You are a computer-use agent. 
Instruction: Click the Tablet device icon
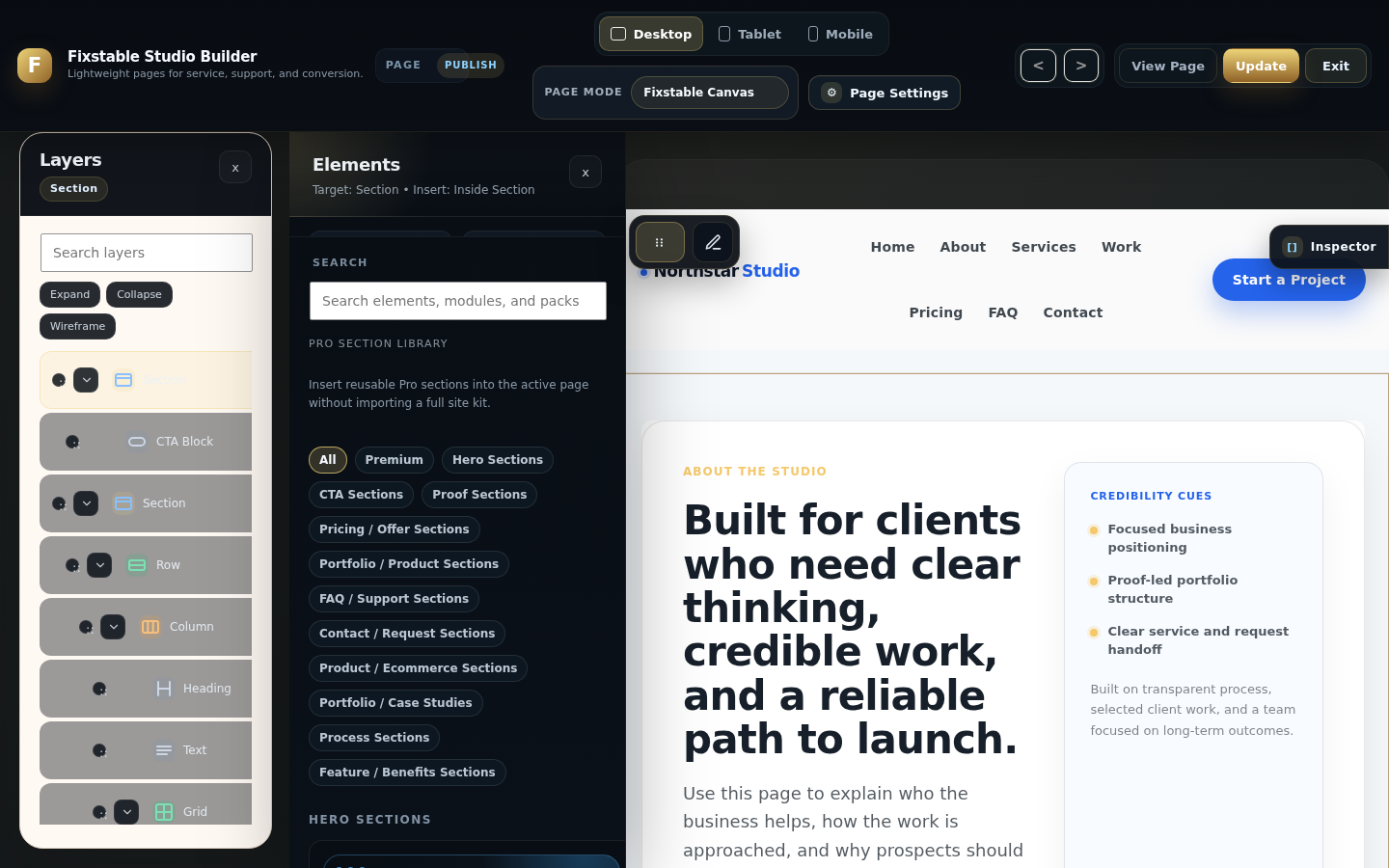(724, 34)
